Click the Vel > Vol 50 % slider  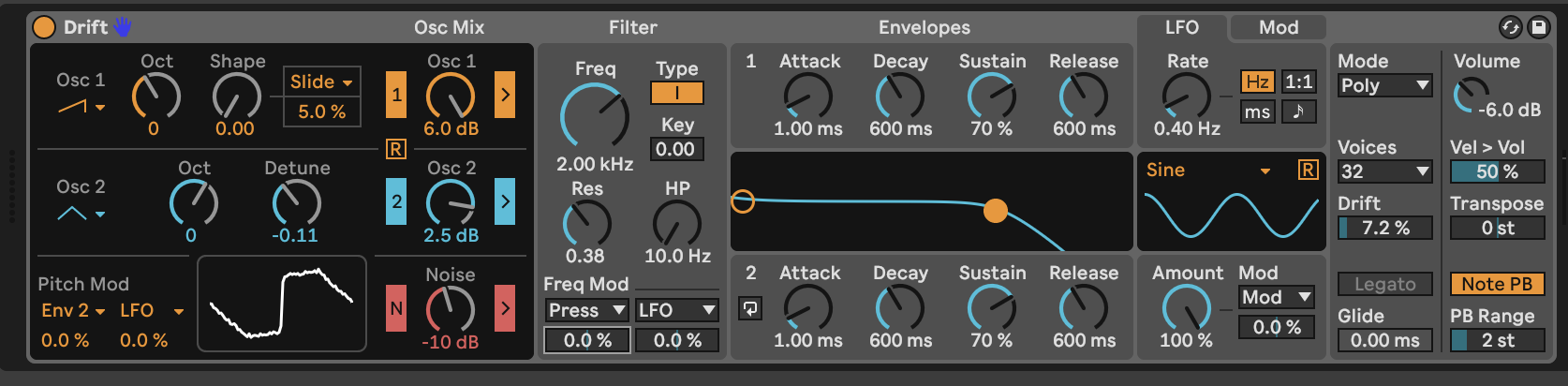coord(1497,171)
